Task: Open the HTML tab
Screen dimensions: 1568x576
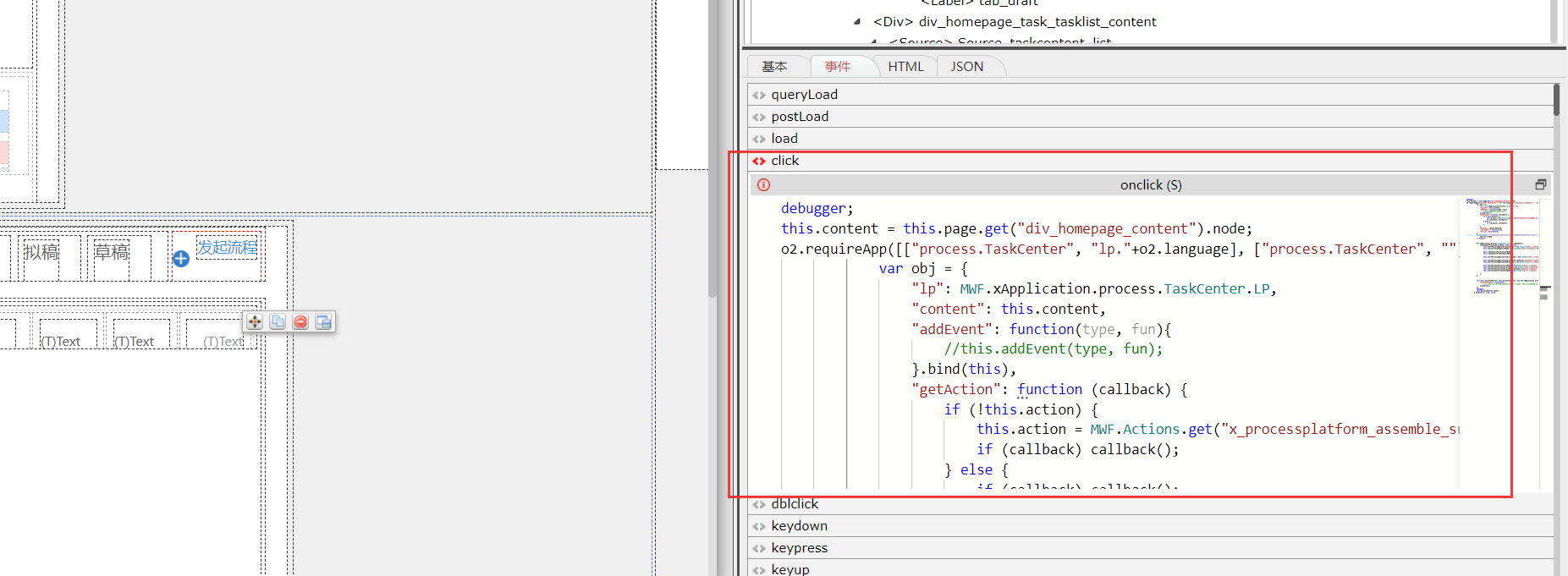Action: point(905,67)
